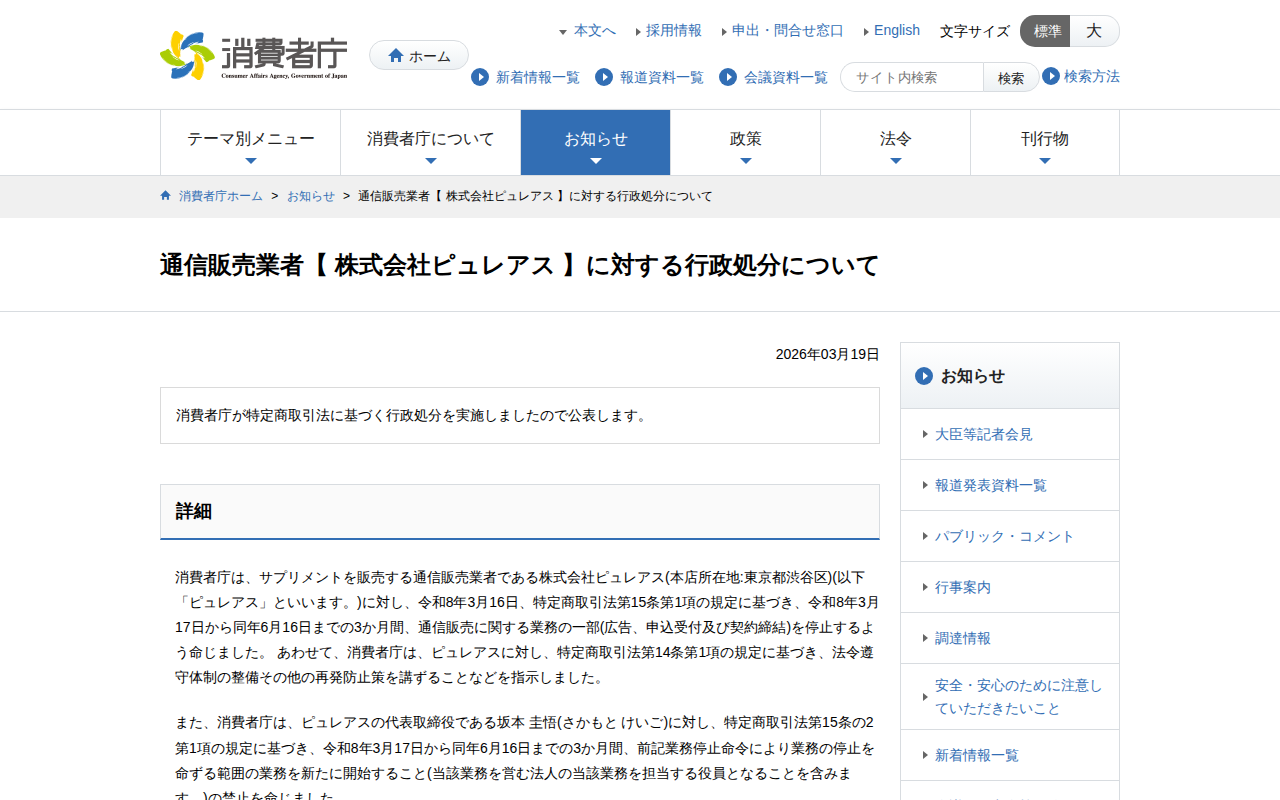Open 調達情報 in the sidebar
This screenshot has height=800, width=1280.
(963, 638)
